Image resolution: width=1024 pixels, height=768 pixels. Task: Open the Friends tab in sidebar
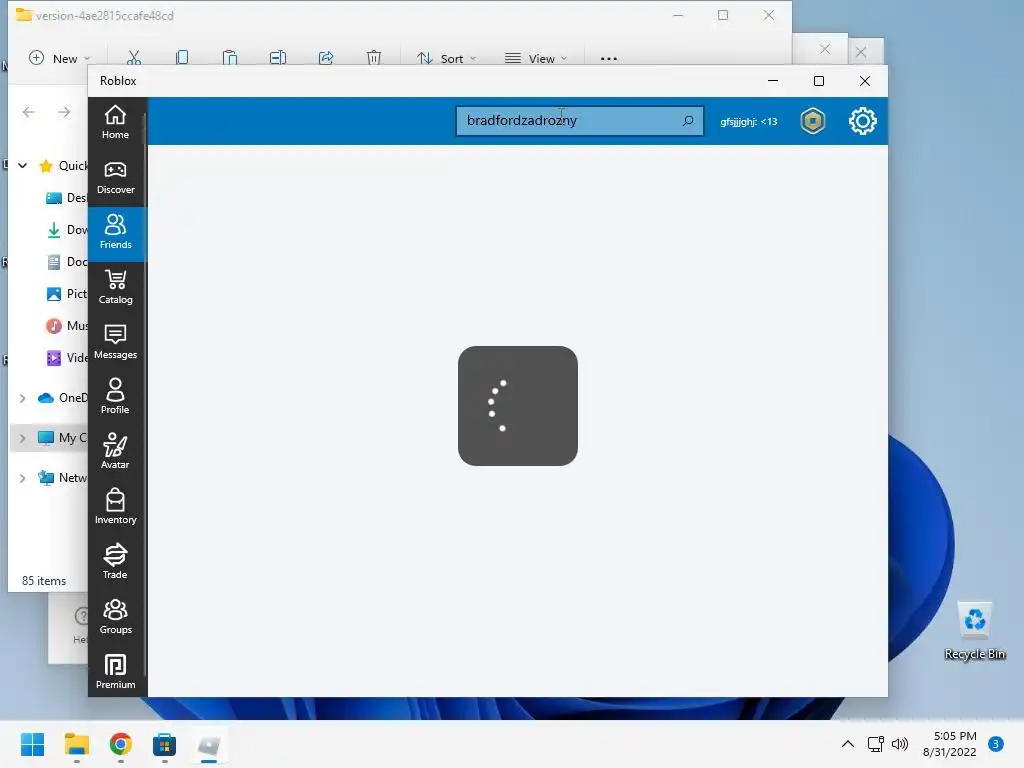click(116, 232)
